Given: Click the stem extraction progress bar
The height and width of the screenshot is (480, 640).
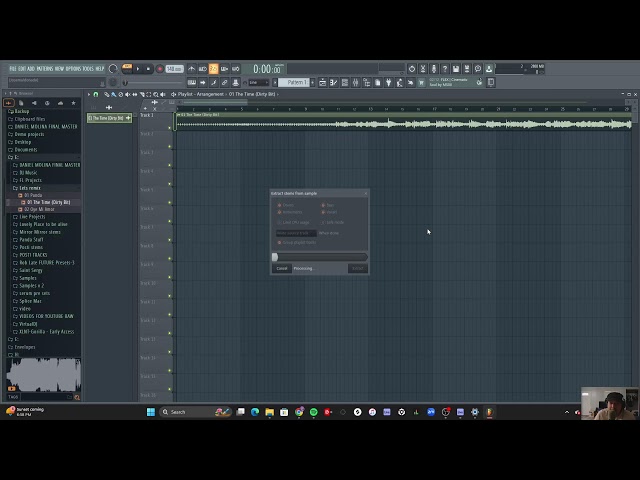Looking at the screenshot, I should tap(320, 257).
